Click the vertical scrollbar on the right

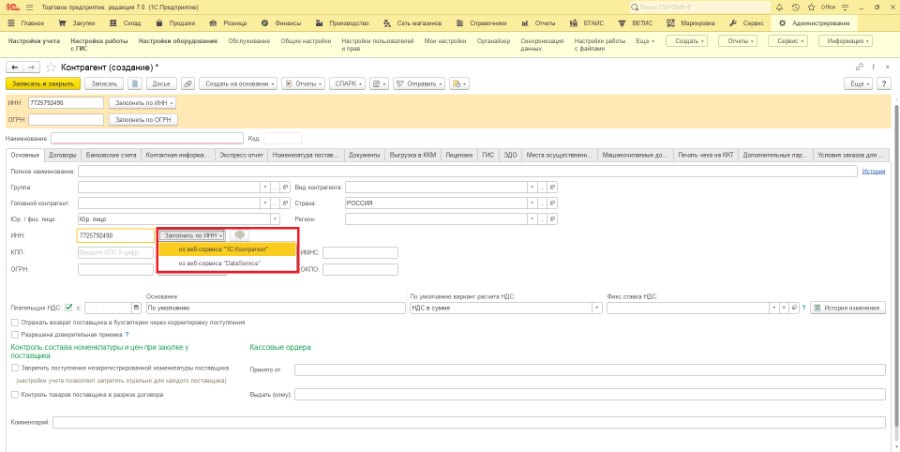point(897,270)
